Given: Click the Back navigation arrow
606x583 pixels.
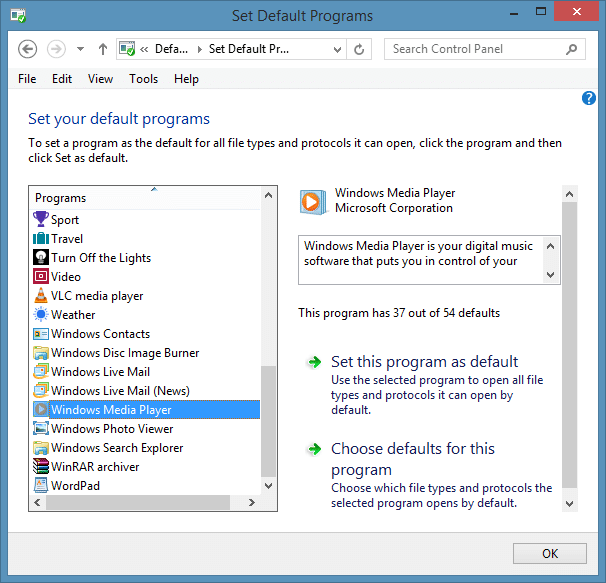Looking at the screenshot, I should click(27, 49).
